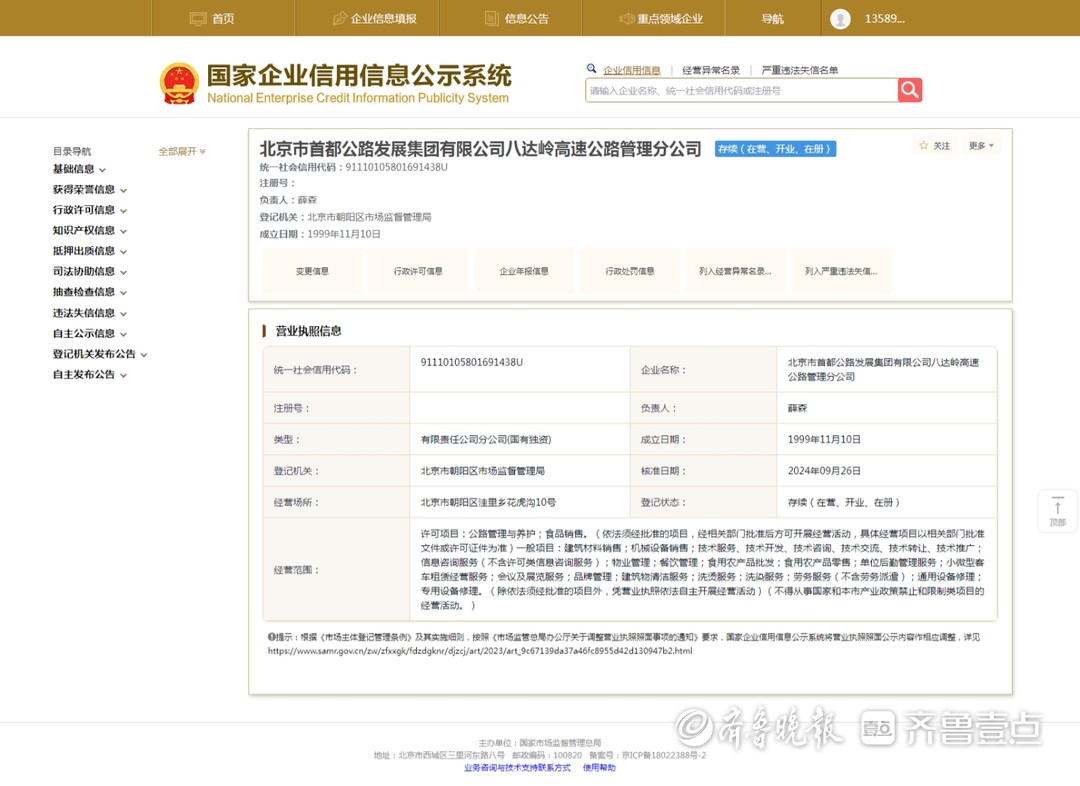Click the star icon next to 关注
The image size is (1080, 786).
[x=924, y=145]
